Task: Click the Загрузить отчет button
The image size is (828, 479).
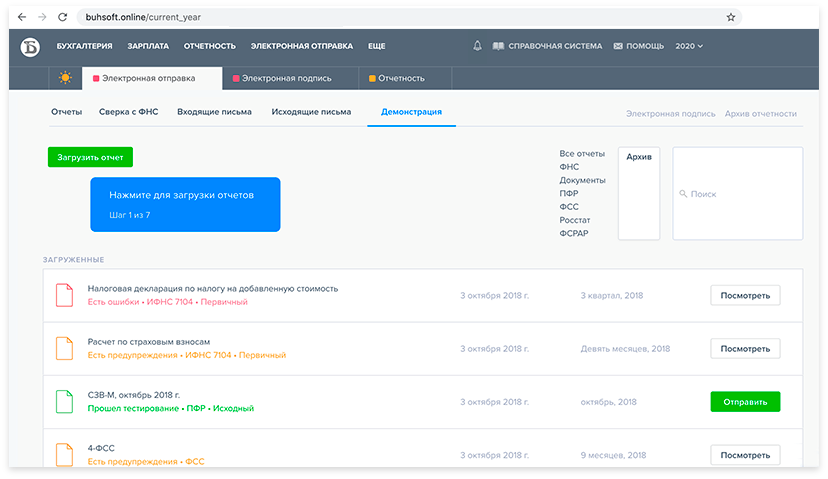Action: pyautogui.click(x=90, y=157)
